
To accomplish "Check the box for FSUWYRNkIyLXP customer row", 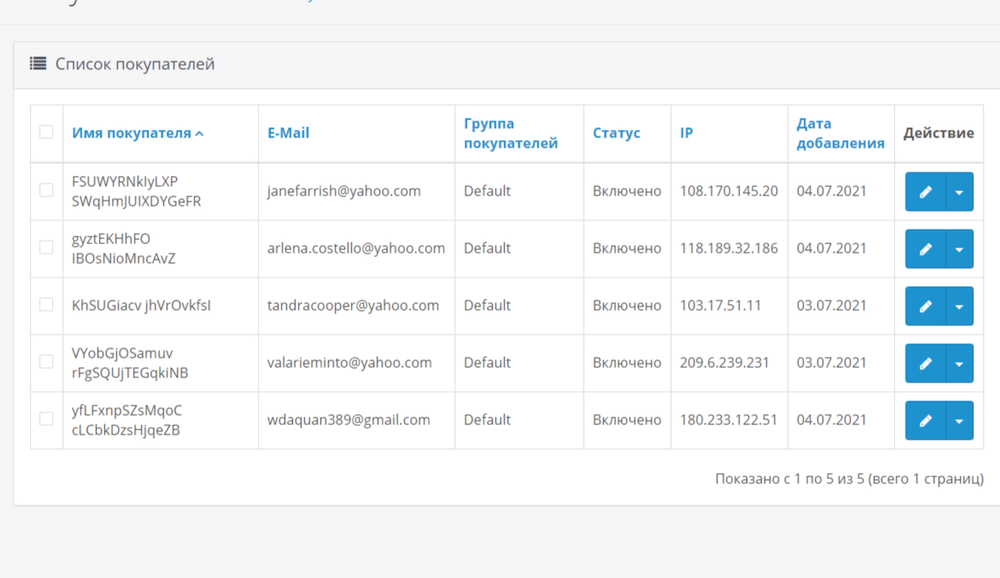I will (46, 190).
